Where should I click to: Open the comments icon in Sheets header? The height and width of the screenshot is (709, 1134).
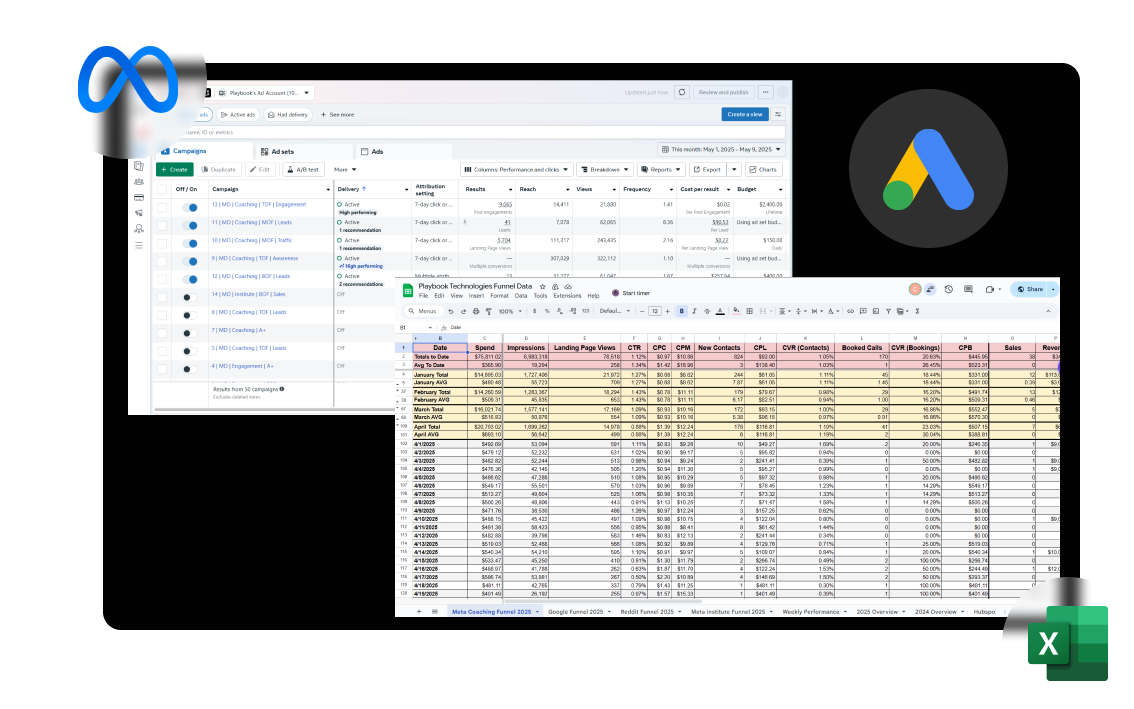[x=968, y=289]
